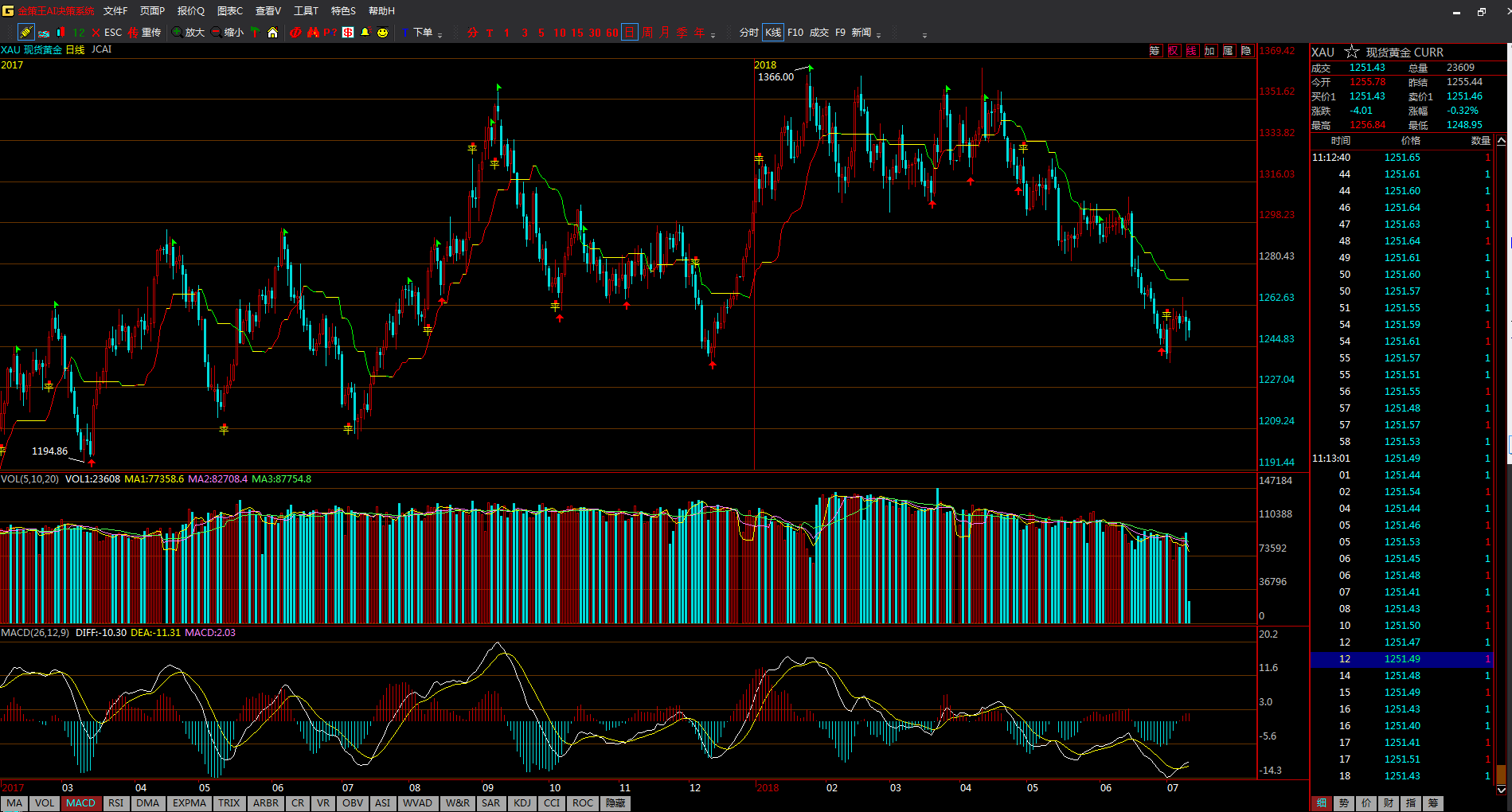The width and height of the screenshot is (1512, 812).
Task: Select the 月 monthly period
Action: pyautogui.click(x=665, y=33)
